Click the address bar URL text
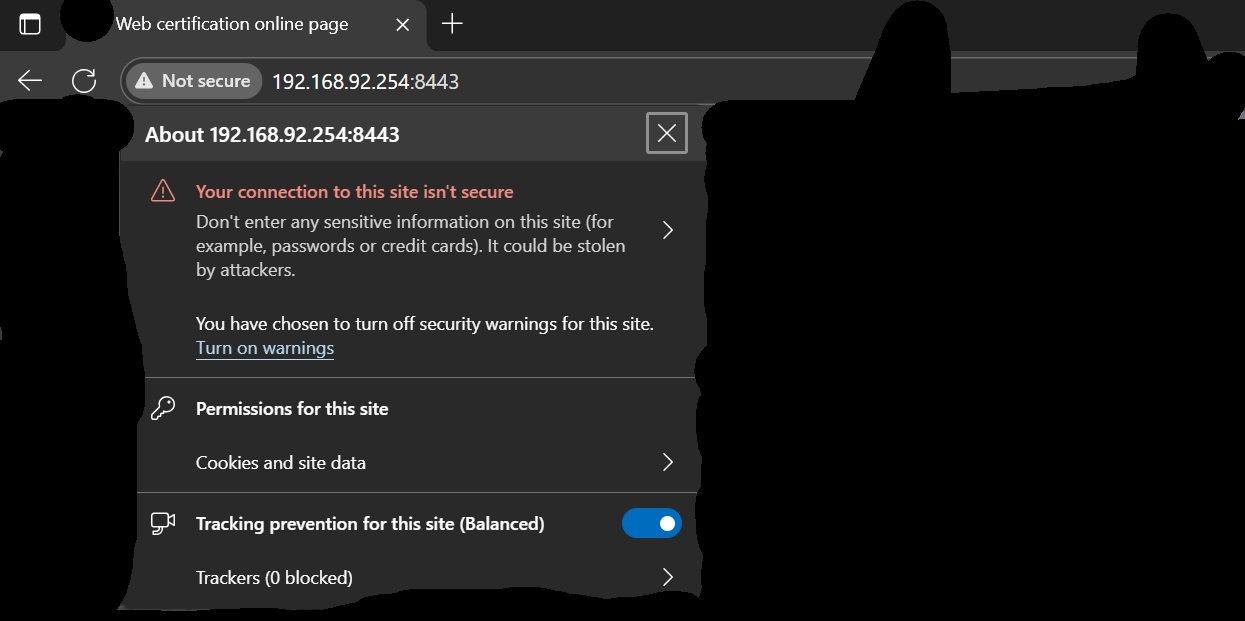The width and height of the screenshot is (1245, 621). click(x=365, y=81)
